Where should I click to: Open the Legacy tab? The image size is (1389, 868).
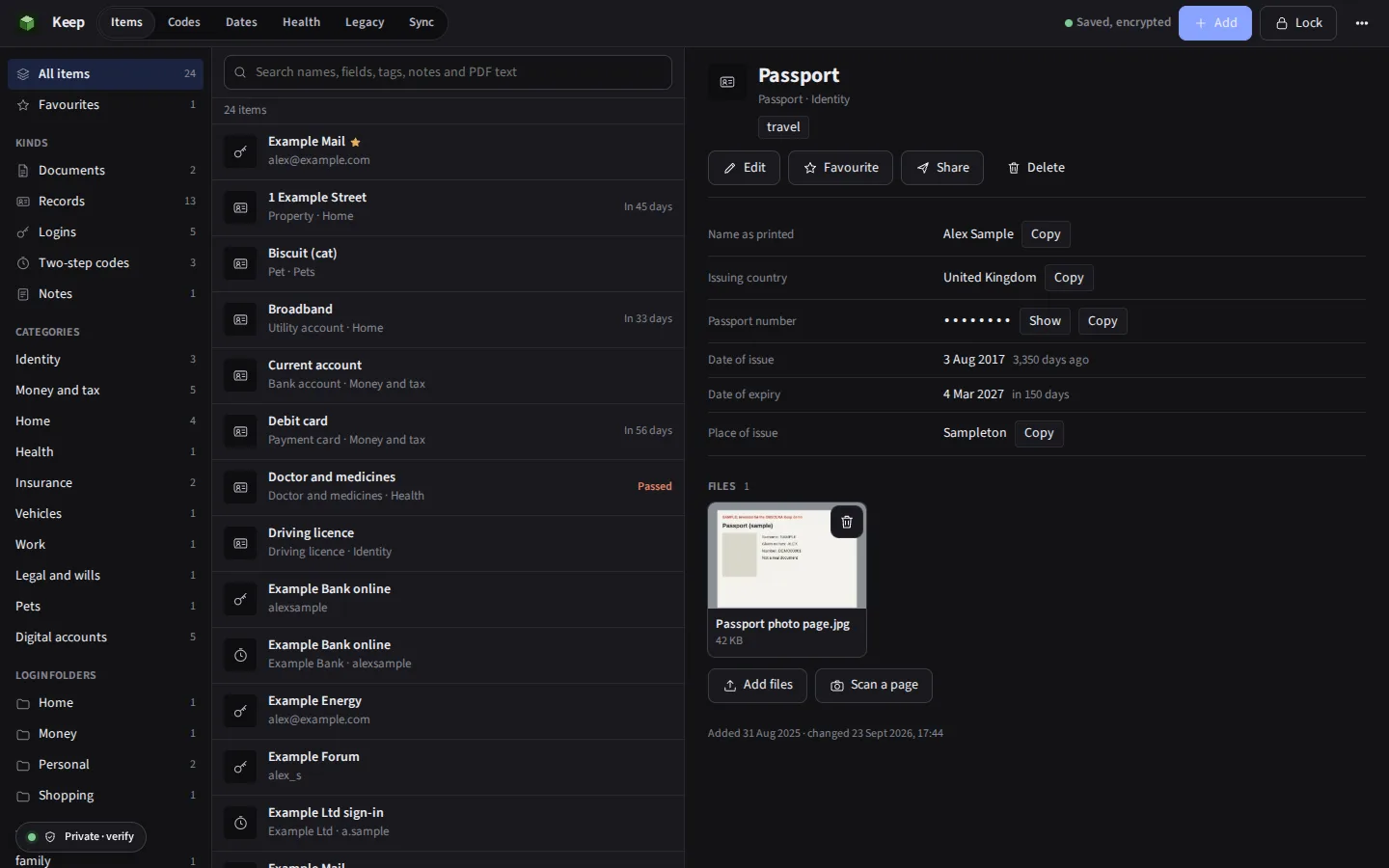tap(365, 22)
